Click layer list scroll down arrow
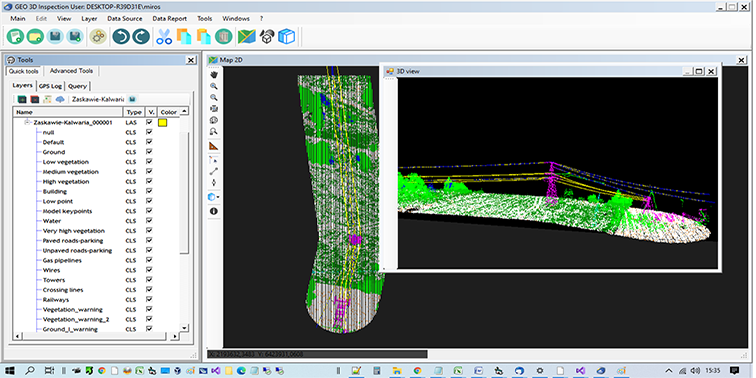756x378 pixels. tap(184, 327)
